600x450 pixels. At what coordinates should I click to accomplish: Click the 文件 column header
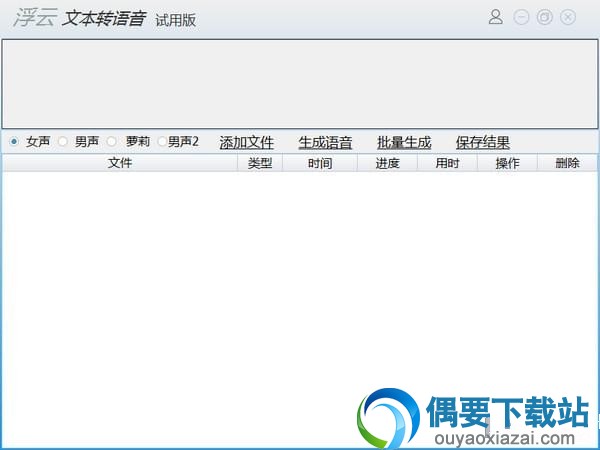(x=120, y=163)
